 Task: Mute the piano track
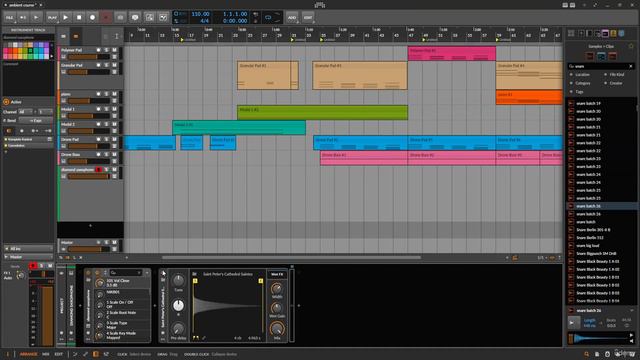[x=114, y=94]
